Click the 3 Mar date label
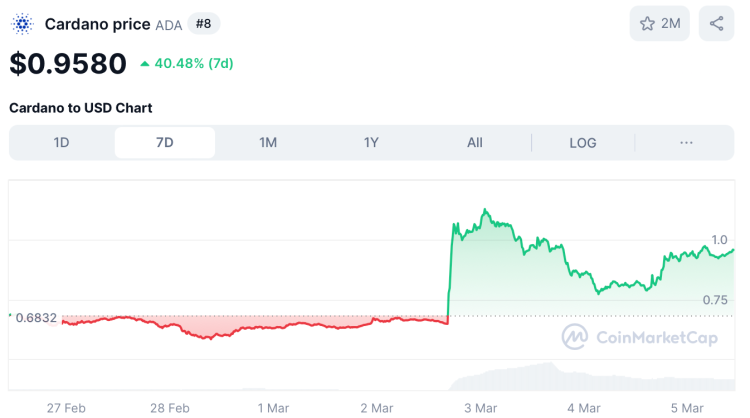 pyautogui.click(x=481, y=408)
